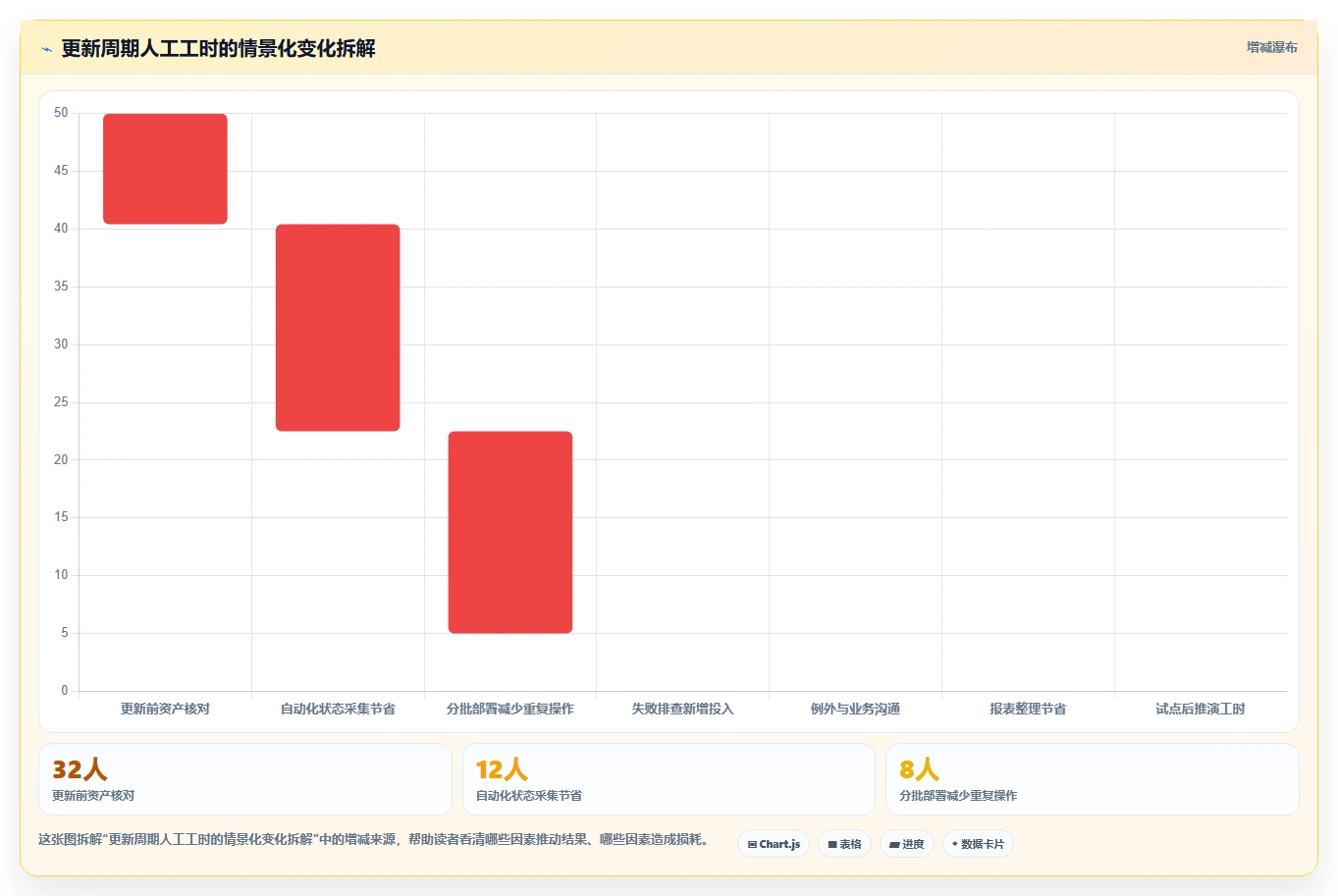Click the lightning icon beside the chart title
This screenshot has height=896, width=1338.
point(46,49)
